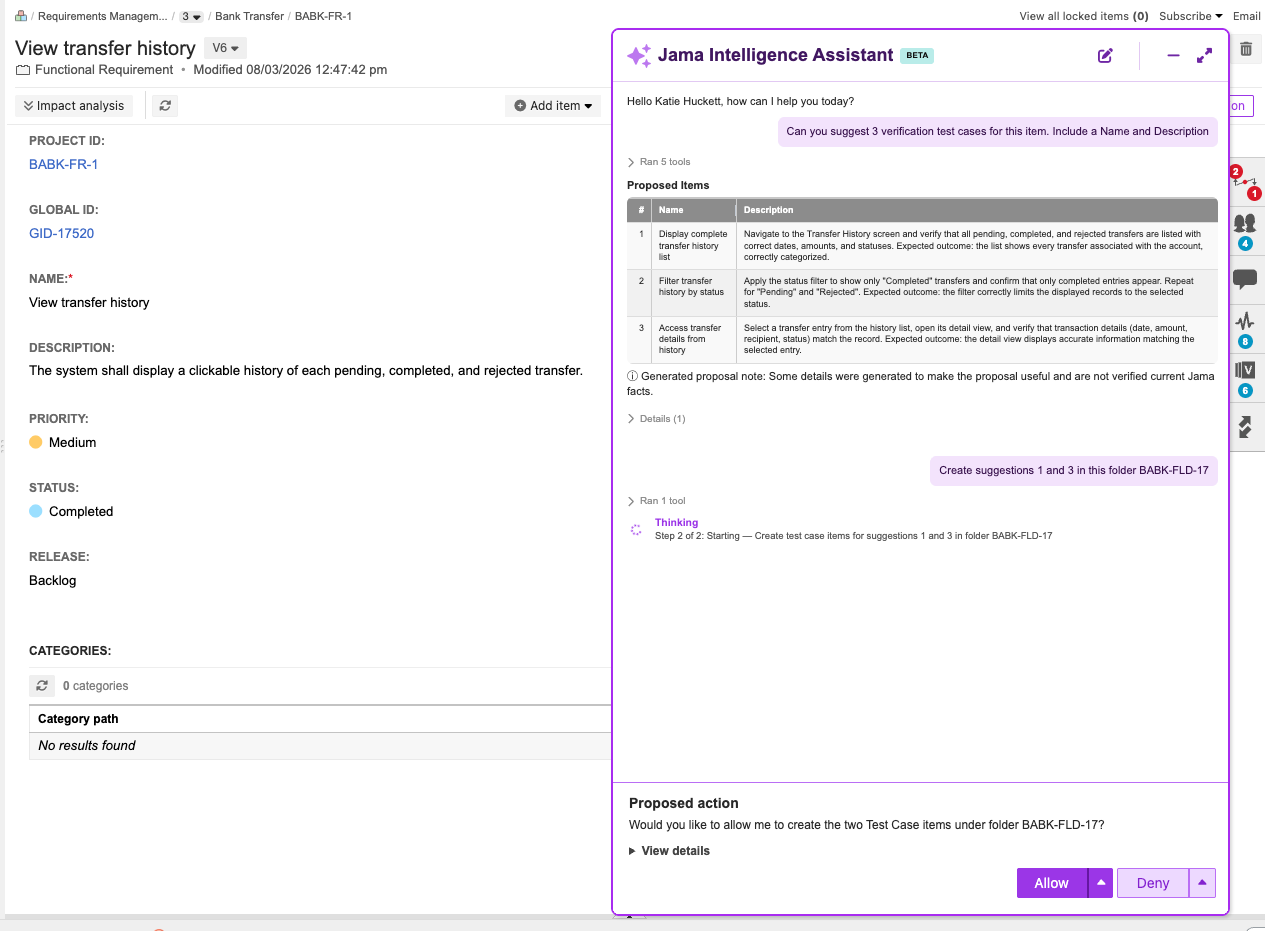Click the Email link
Image resolution: width=1265 pixels, height=931 pixels.
click(1246, 16)
